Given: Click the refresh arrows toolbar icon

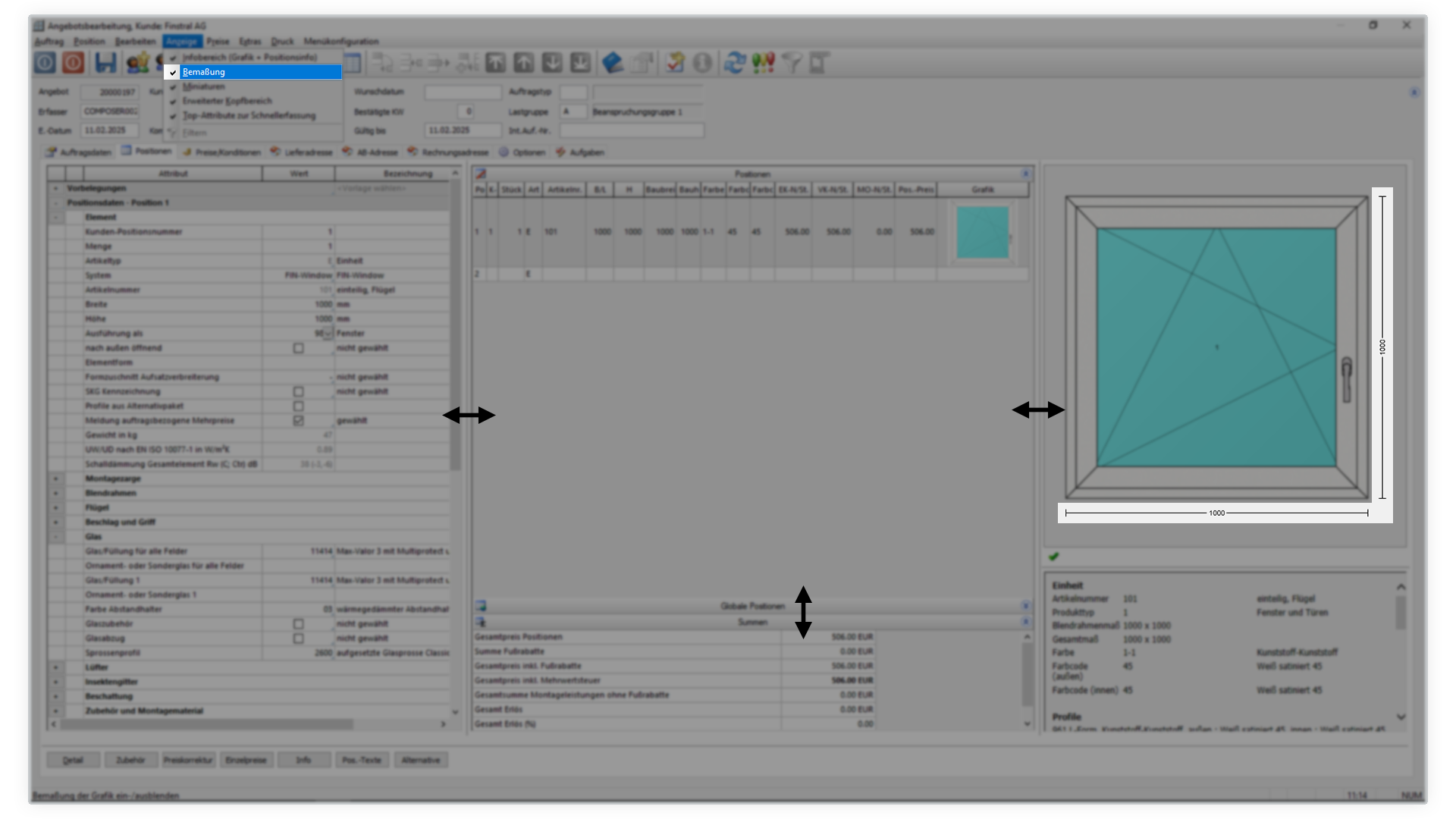Looking at the screenshot, I should 734,63.
